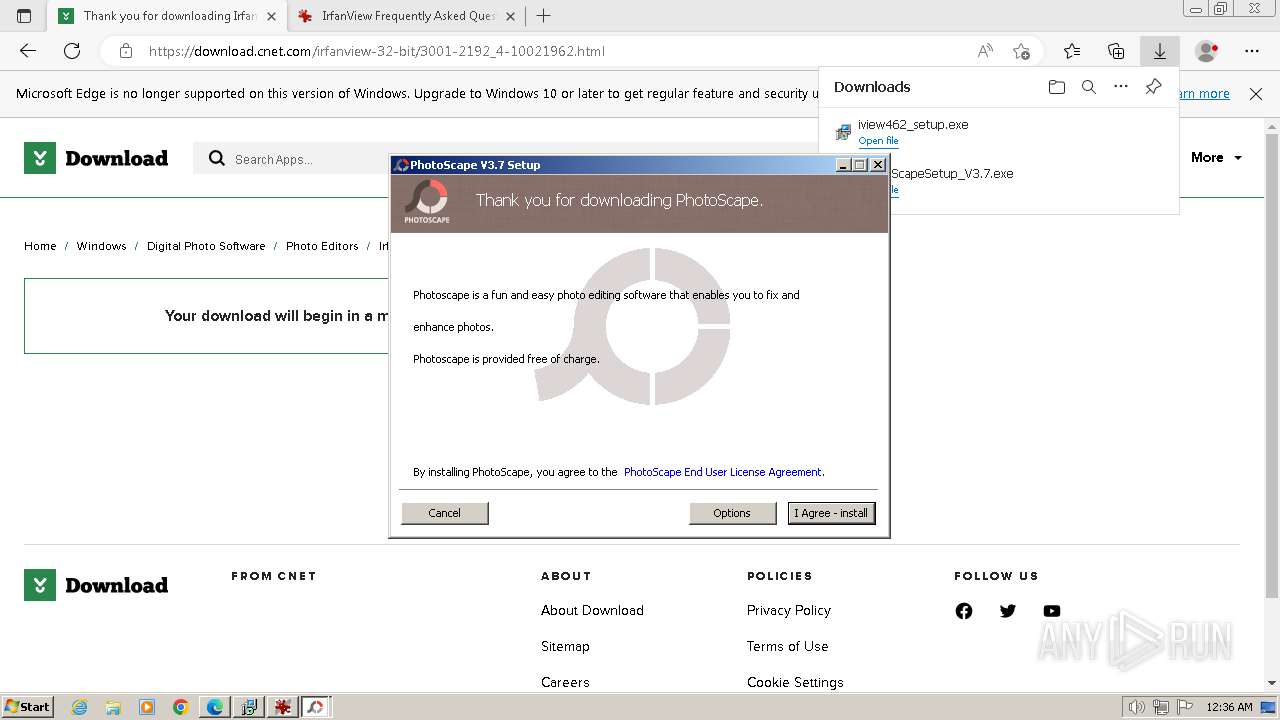This screenshot has height=720, width=1280.
Task: Open the Edge profile avatar
Action: (x=1207, y=51)
